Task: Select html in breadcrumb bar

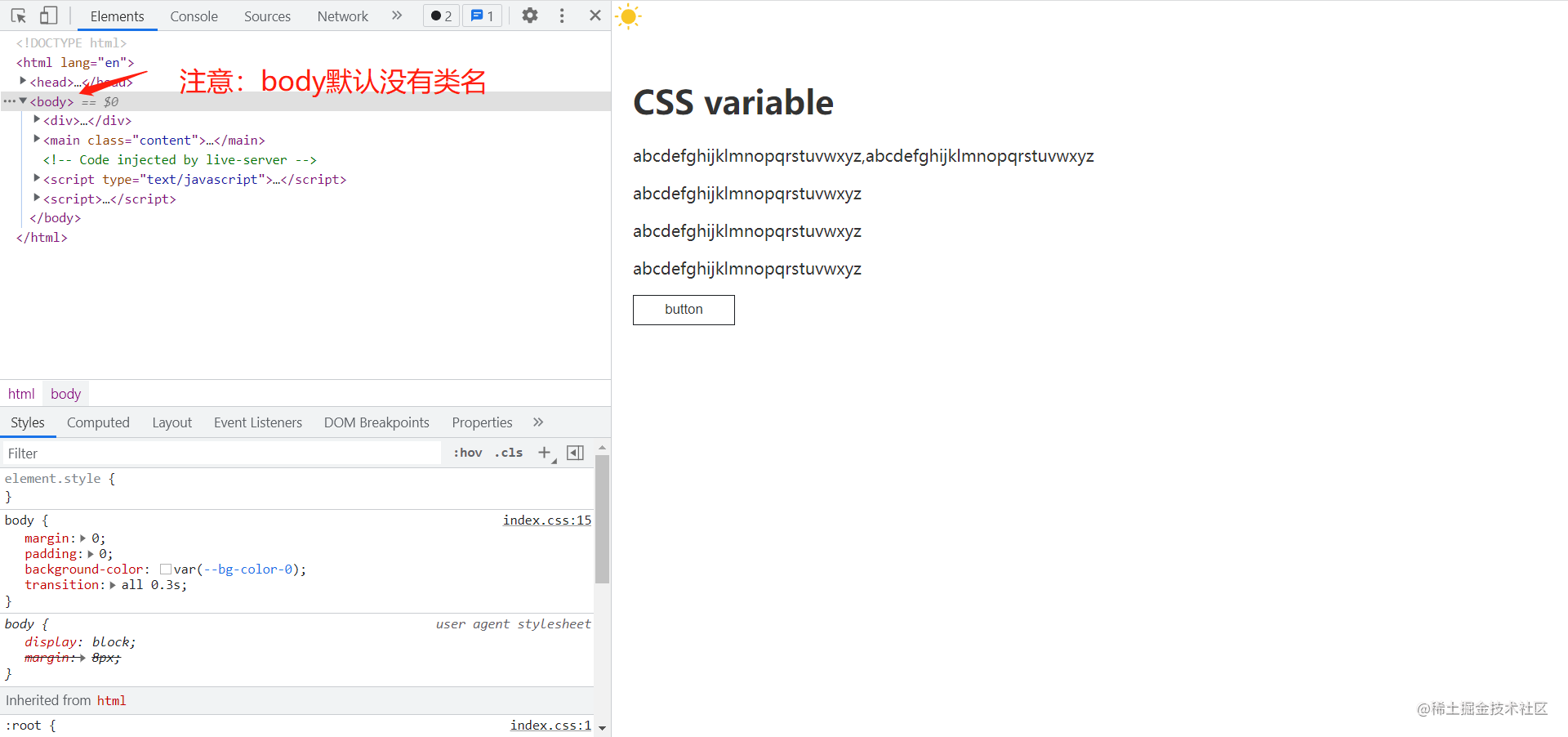Action: tap(21, 394)
